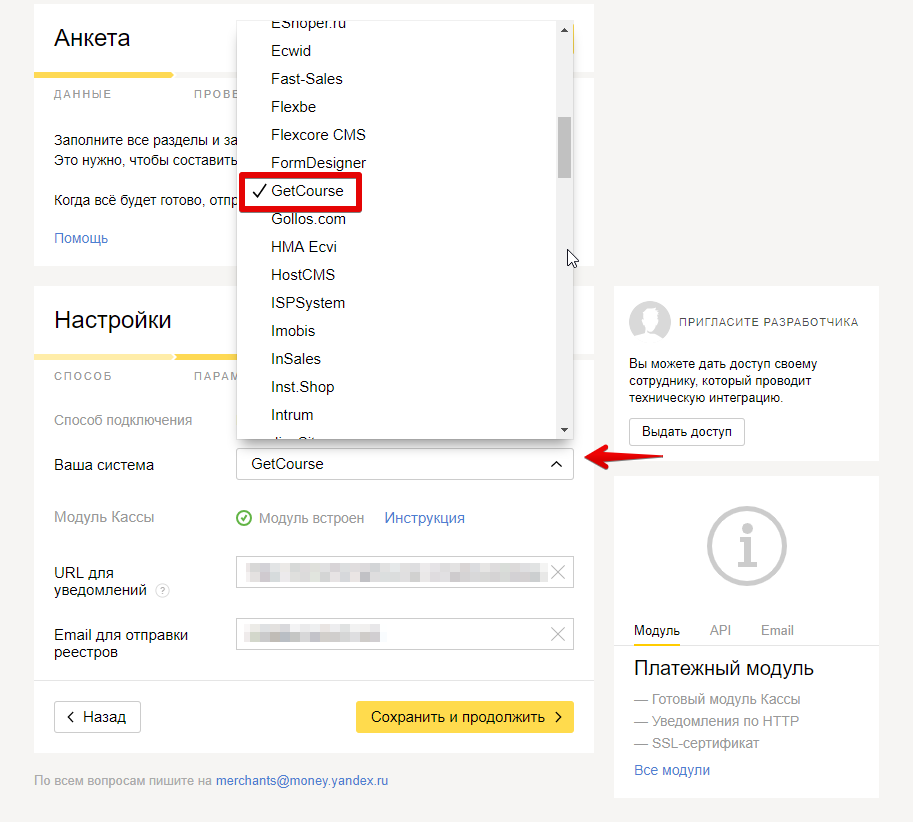Email merchants@money.yandex.ru support link
The height and width of the screenshot is (822, 913).
coord(302,781)
